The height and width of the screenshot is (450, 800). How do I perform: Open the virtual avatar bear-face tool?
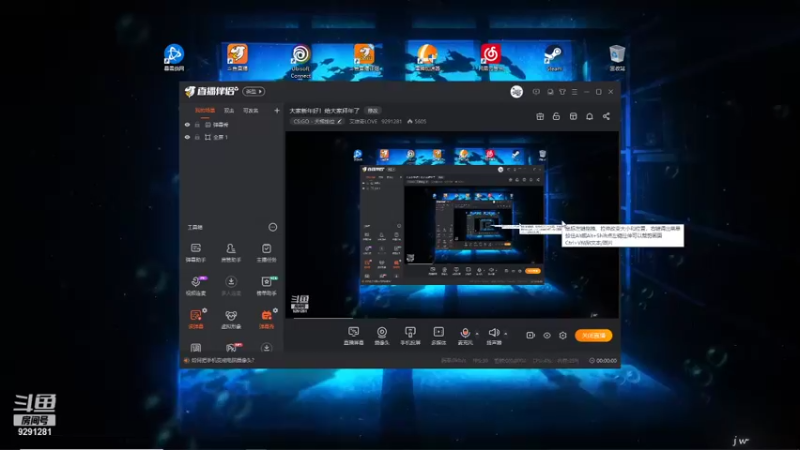[231, 319]
